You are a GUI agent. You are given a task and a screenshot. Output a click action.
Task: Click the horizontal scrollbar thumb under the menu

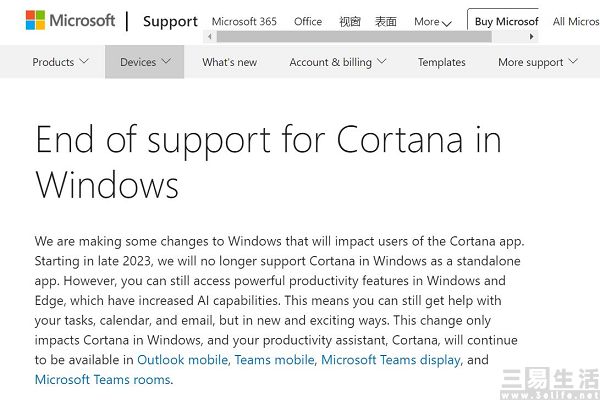coord(354,37)
